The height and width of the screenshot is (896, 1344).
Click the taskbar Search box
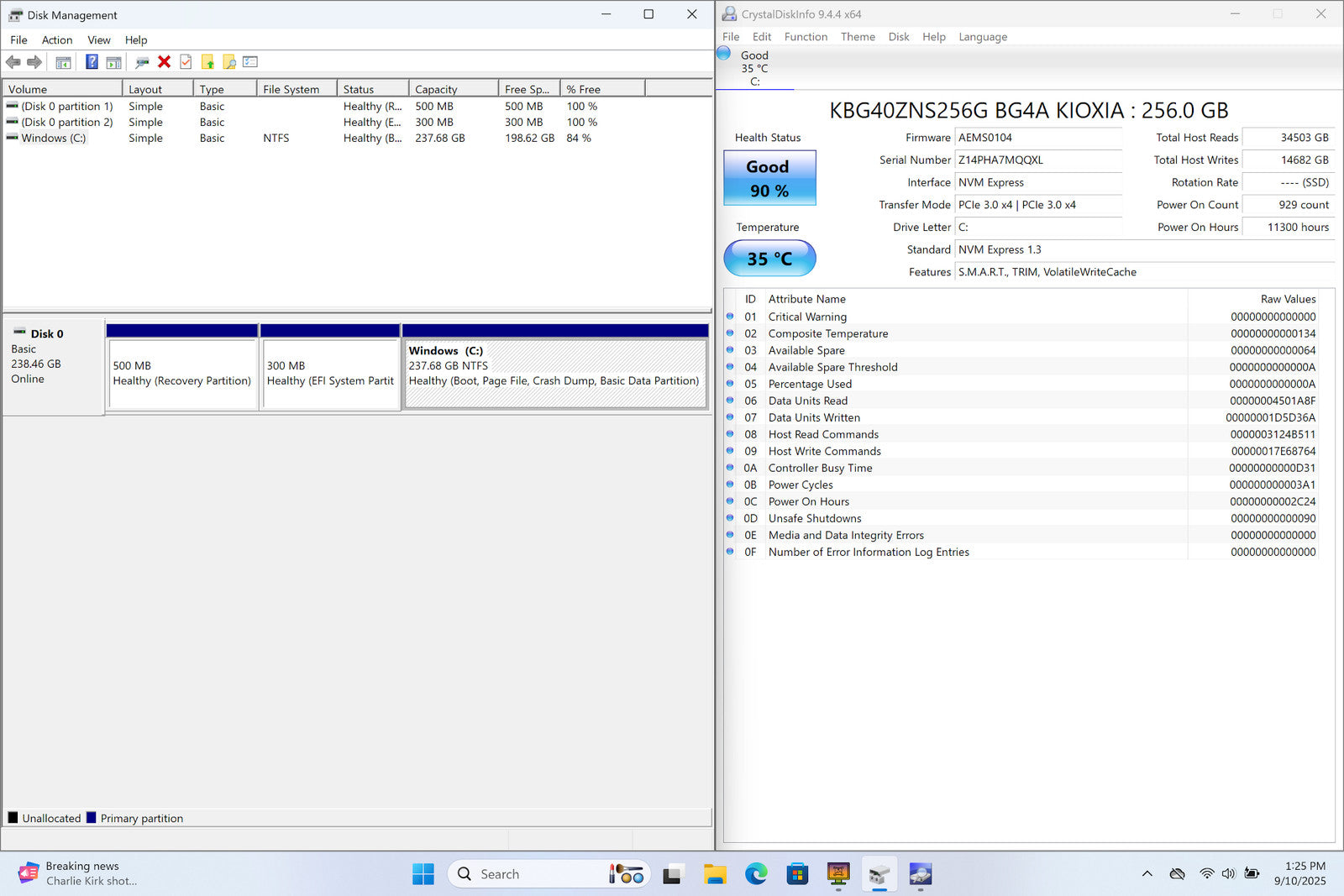pyautogui.click(x=549, y=874)
